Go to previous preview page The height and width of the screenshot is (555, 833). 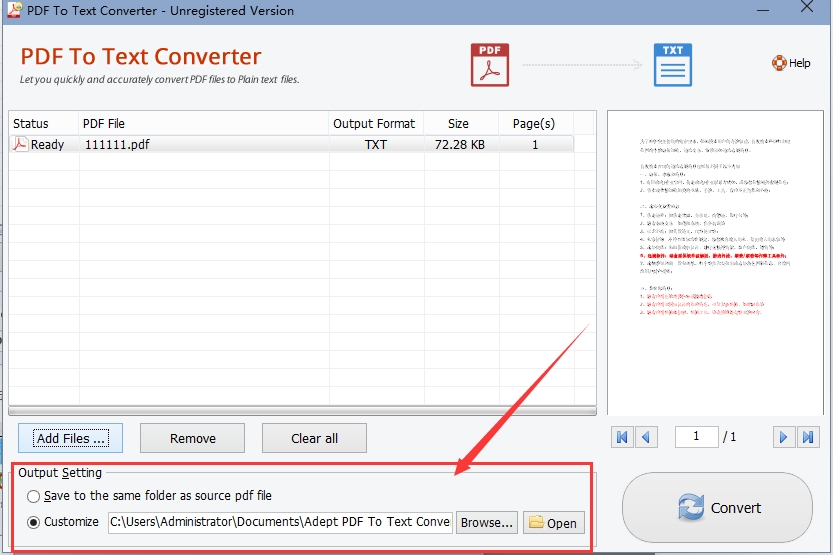pos(647,437)
